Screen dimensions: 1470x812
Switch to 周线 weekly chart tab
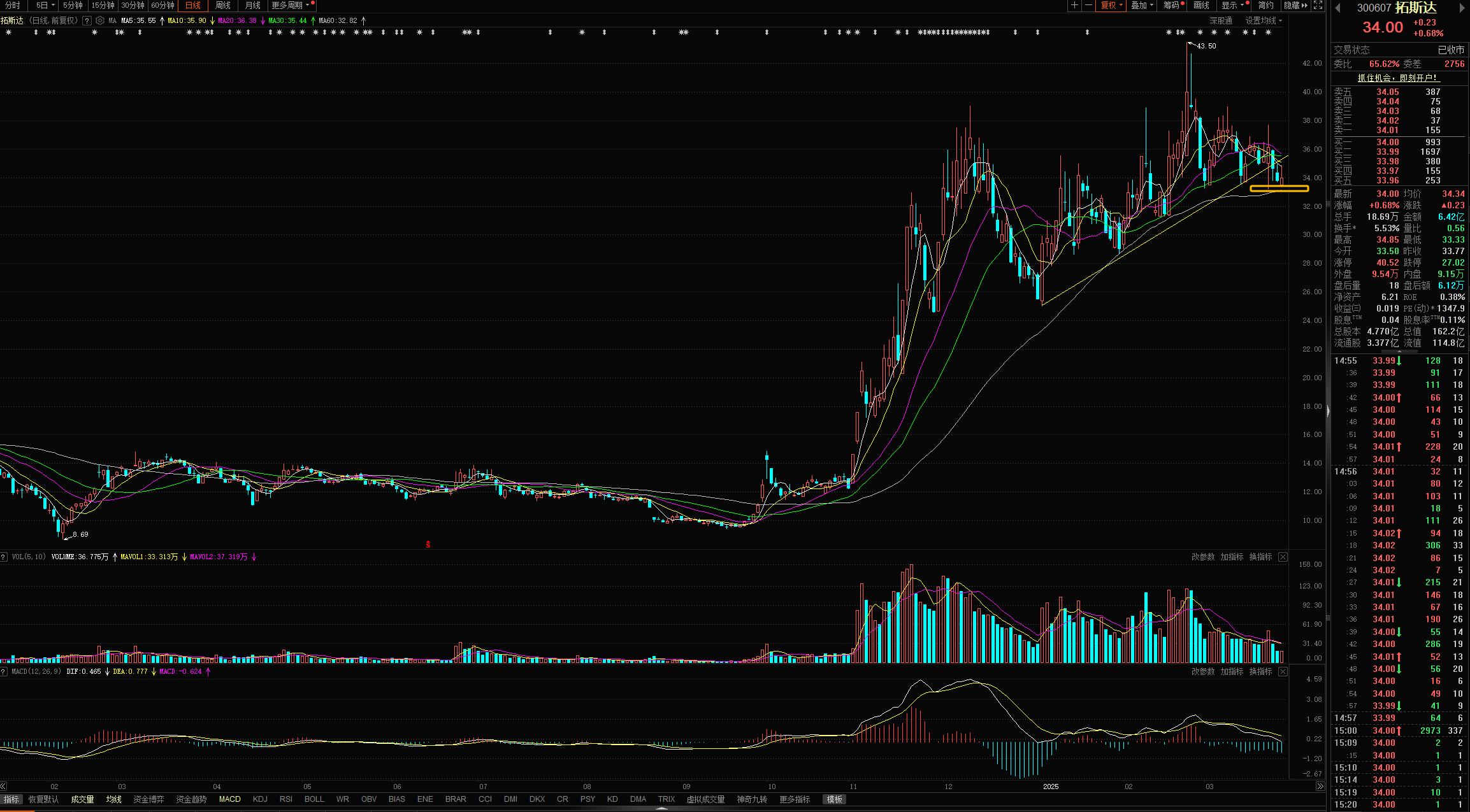click(223, 5)
